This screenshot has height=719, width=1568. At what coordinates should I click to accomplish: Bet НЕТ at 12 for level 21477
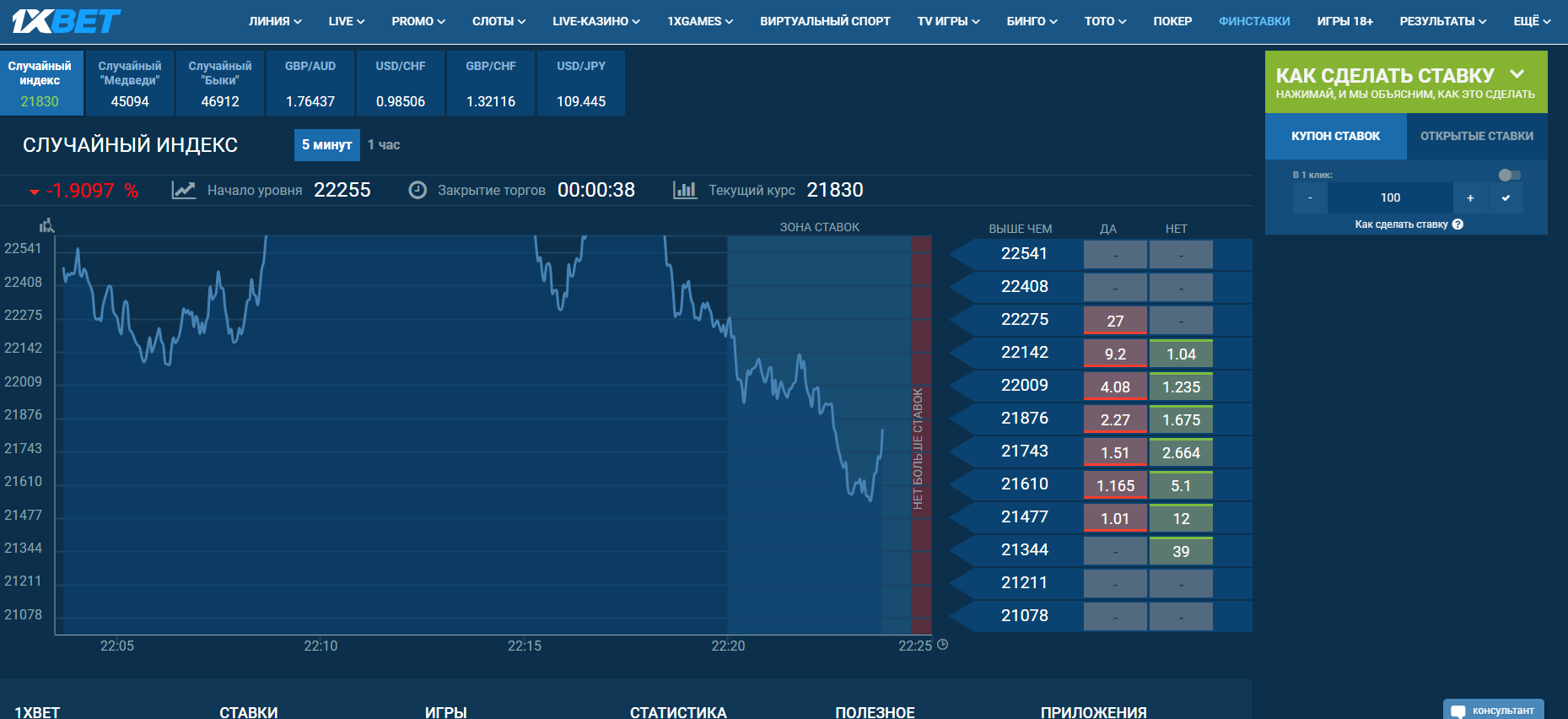tap(1181, 518)
